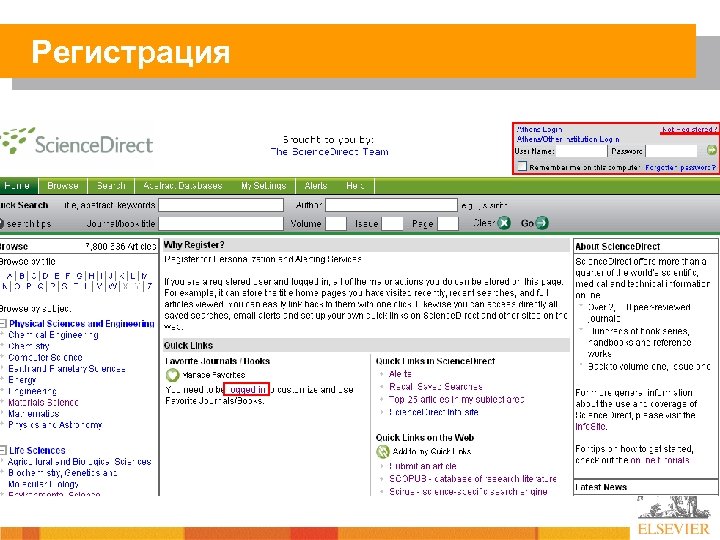This screenshot has width=720, height=540.
Task: Open SCOPUS database of research literature link
Action: [x=472, y=479]
